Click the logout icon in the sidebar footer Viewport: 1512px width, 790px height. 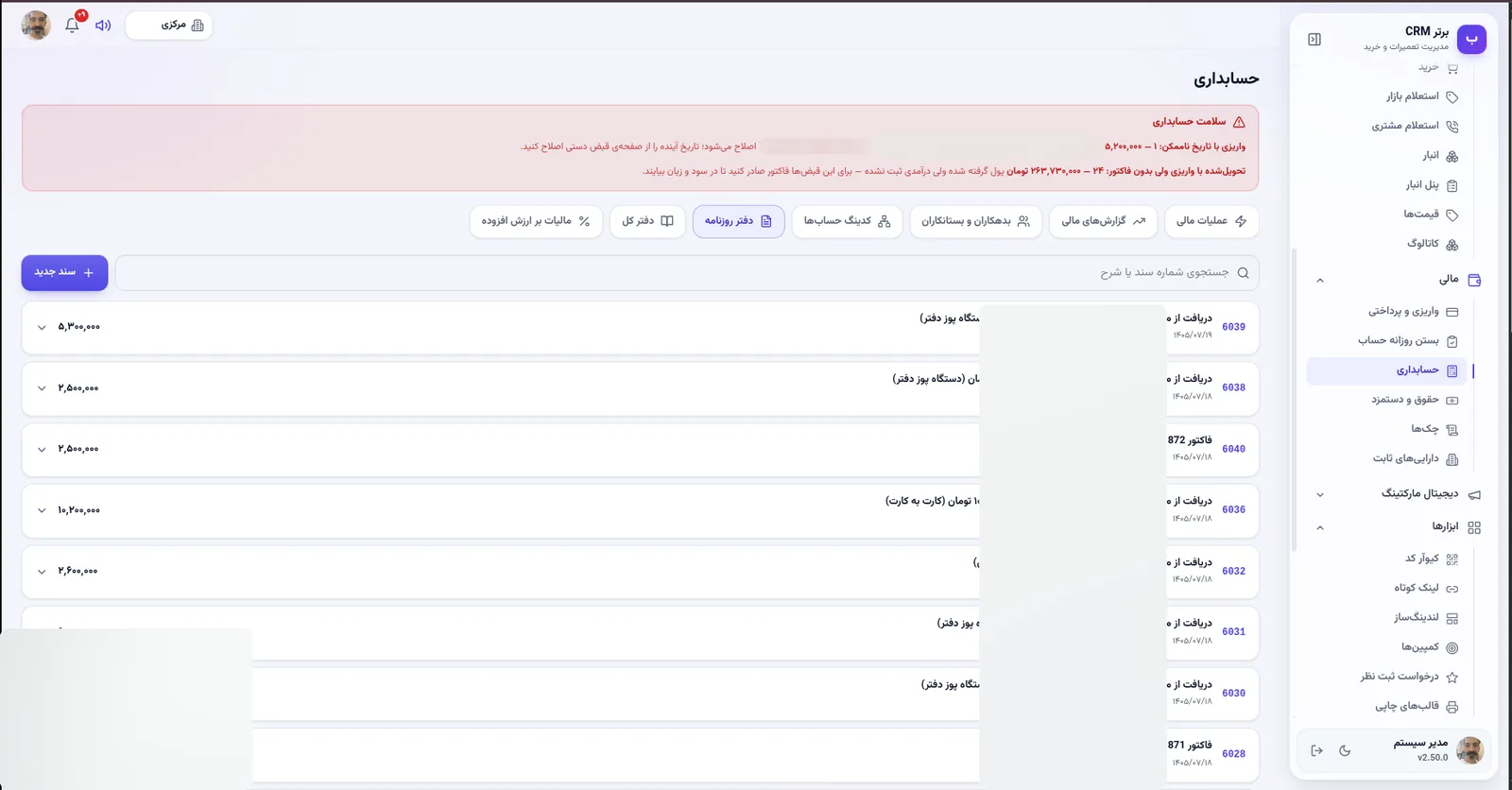[1317, 751]
